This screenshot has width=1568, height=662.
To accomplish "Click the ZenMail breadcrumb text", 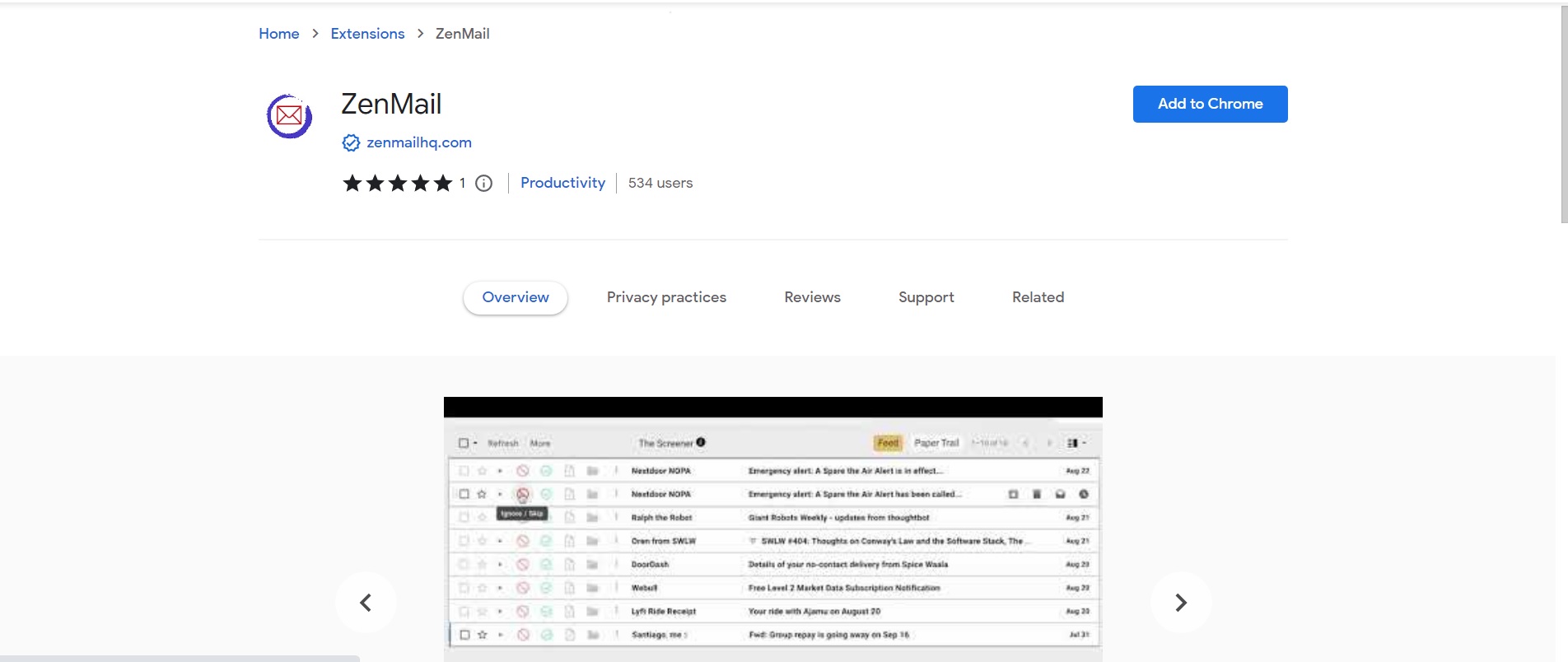I will pyautogui.click(x=462, y=34).
